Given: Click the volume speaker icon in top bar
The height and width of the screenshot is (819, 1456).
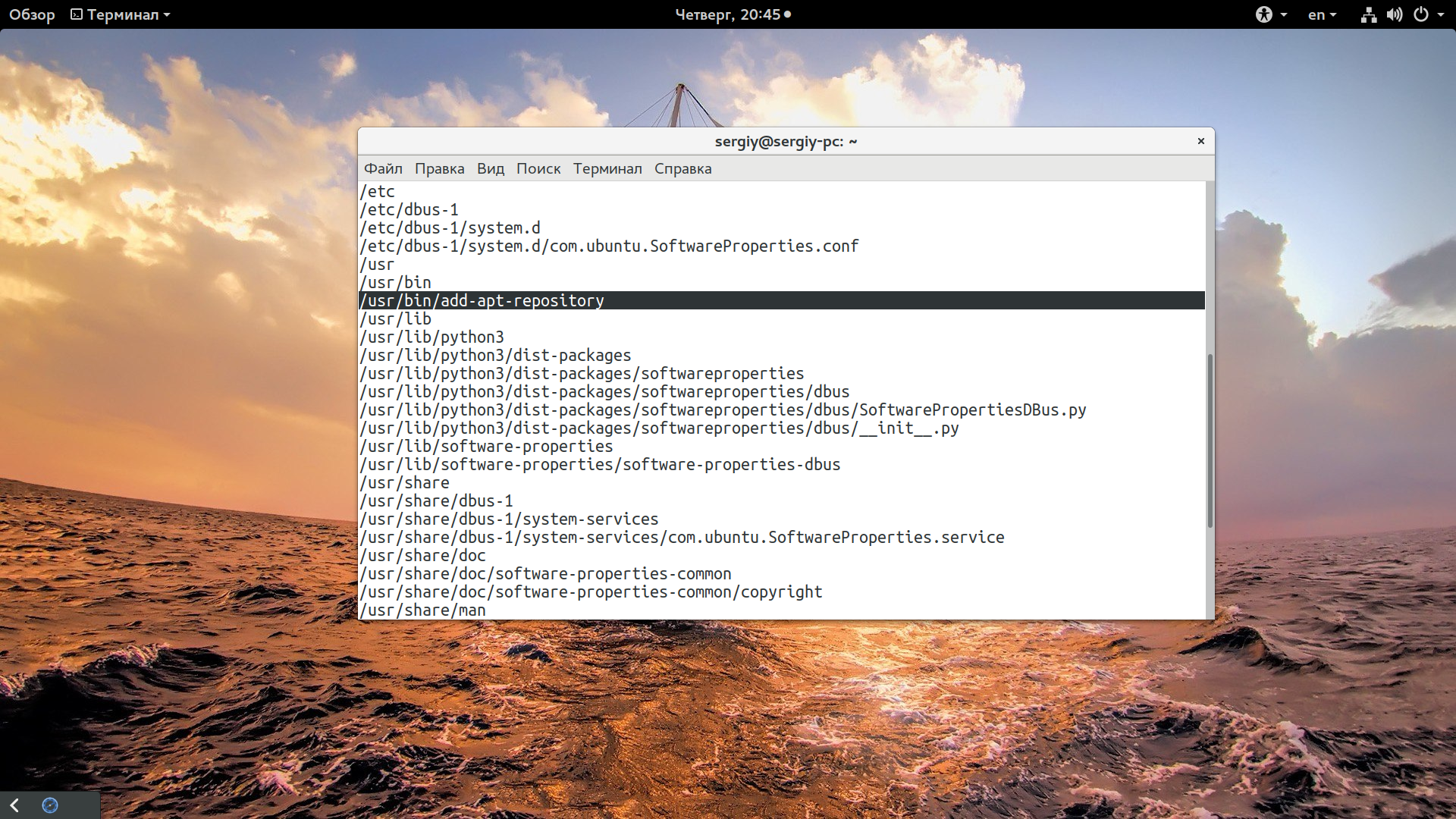Looking at the screenshot, I should click(x=1395, y=14).
